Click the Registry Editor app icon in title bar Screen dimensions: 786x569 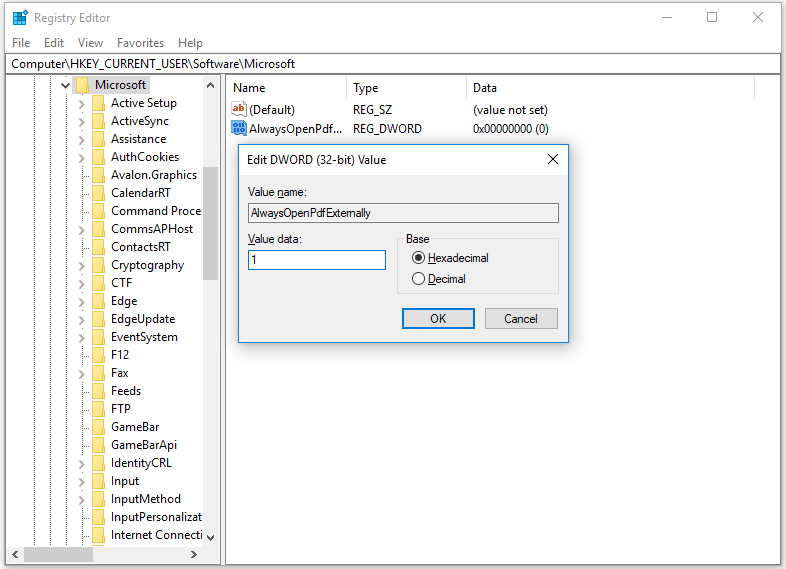(x=20, y=18)
